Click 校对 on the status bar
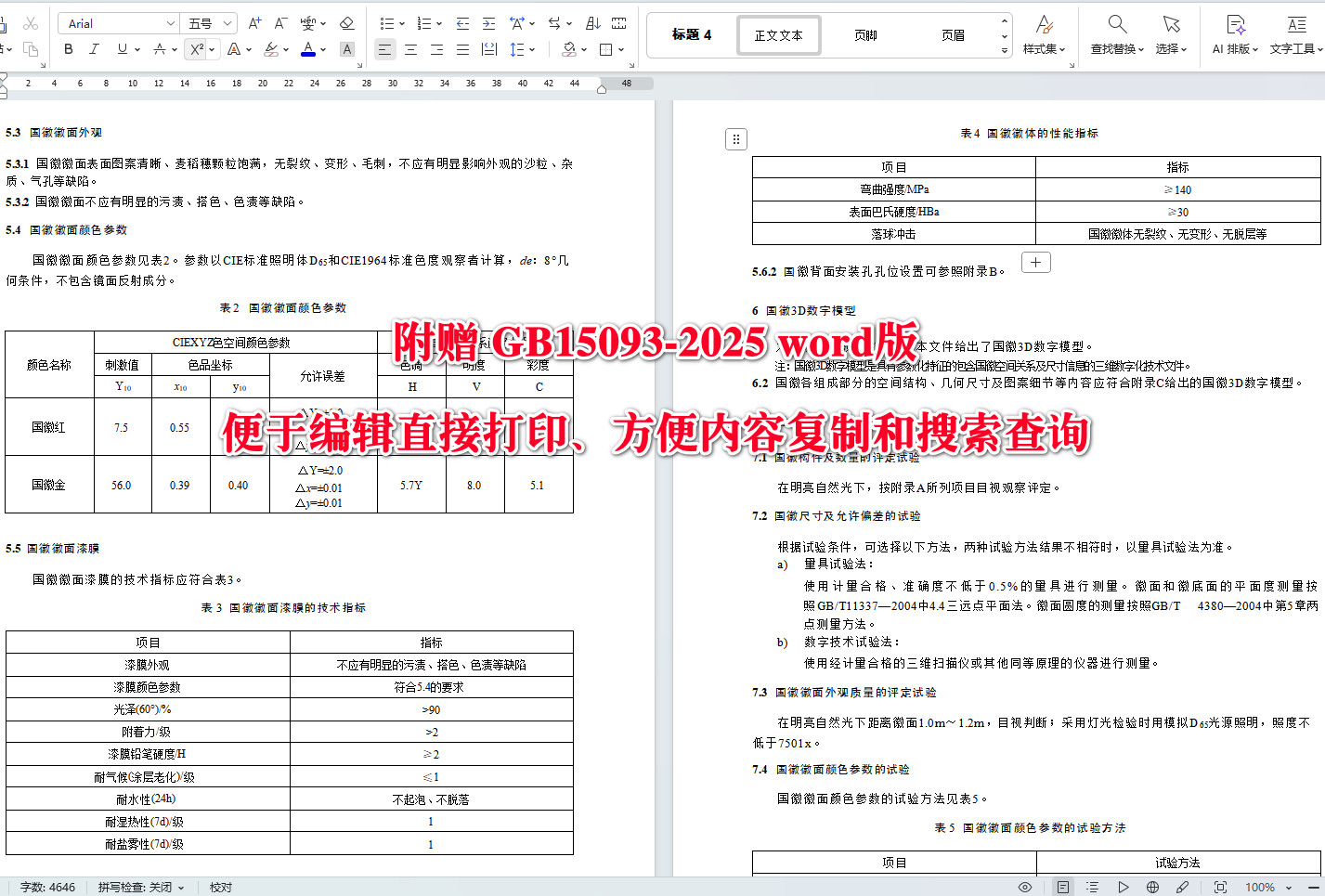 [x=220, y=887]
